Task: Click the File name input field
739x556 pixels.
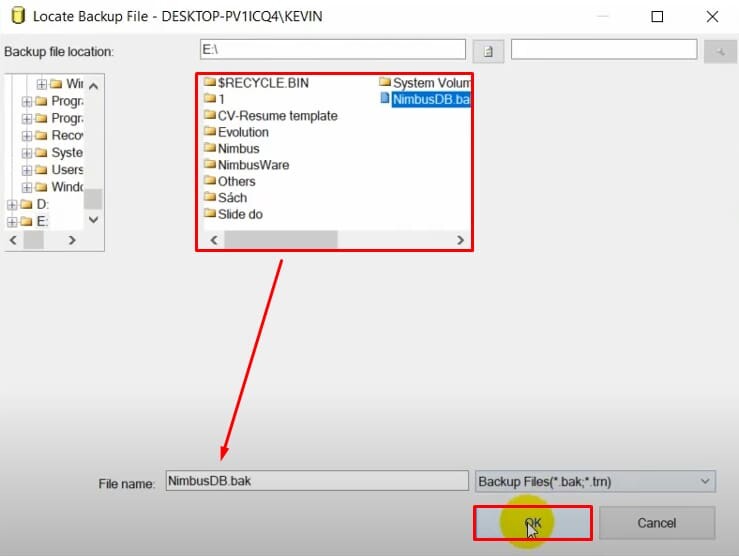Action: pos(317,481)
